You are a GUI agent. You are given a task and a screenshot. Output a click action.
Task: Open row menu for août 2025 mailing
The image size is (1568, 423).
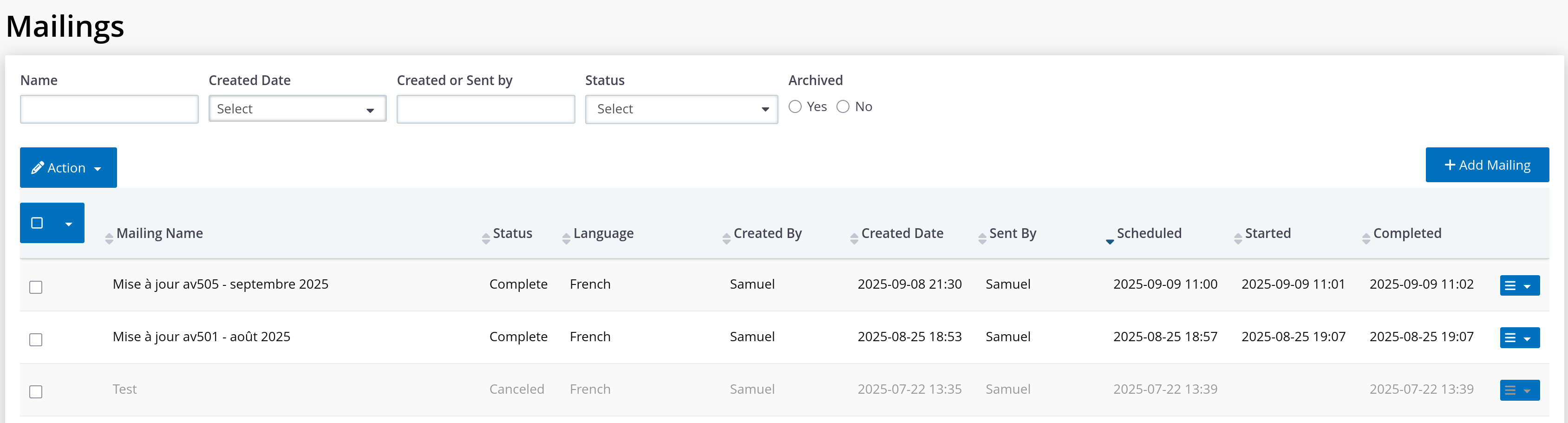[x=1519, y=338]
